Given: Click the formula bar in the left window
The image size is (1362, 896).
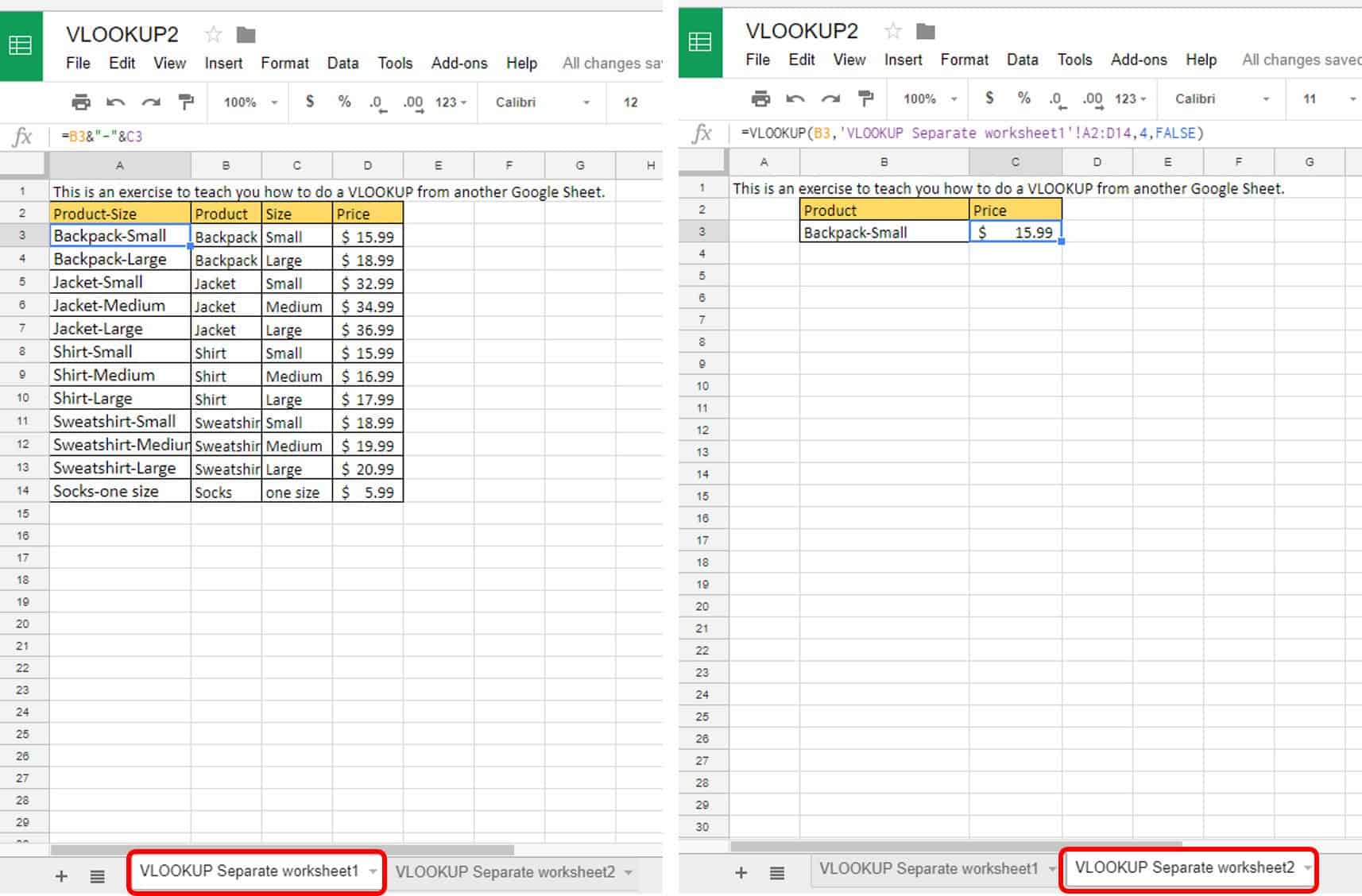Looking at the screenshot, I should [358, 136].
